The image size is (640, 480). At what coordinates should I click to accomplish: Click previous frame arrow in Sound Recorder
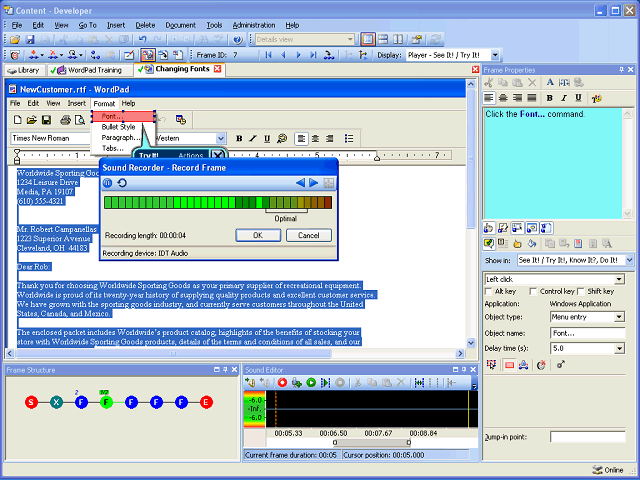(x=300, y=183)
